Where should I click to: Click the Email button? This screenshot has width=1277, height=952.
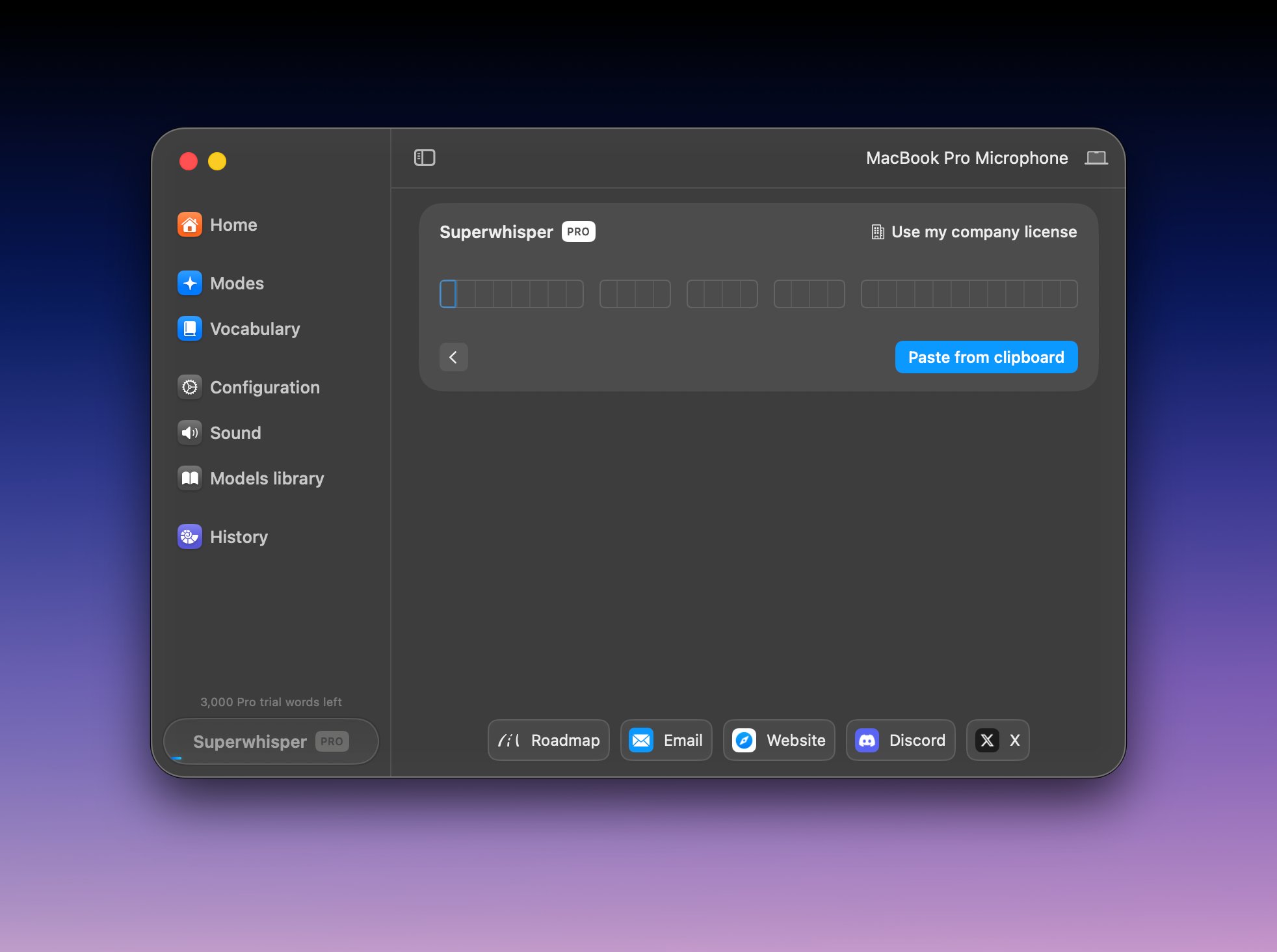click(666, 740)
